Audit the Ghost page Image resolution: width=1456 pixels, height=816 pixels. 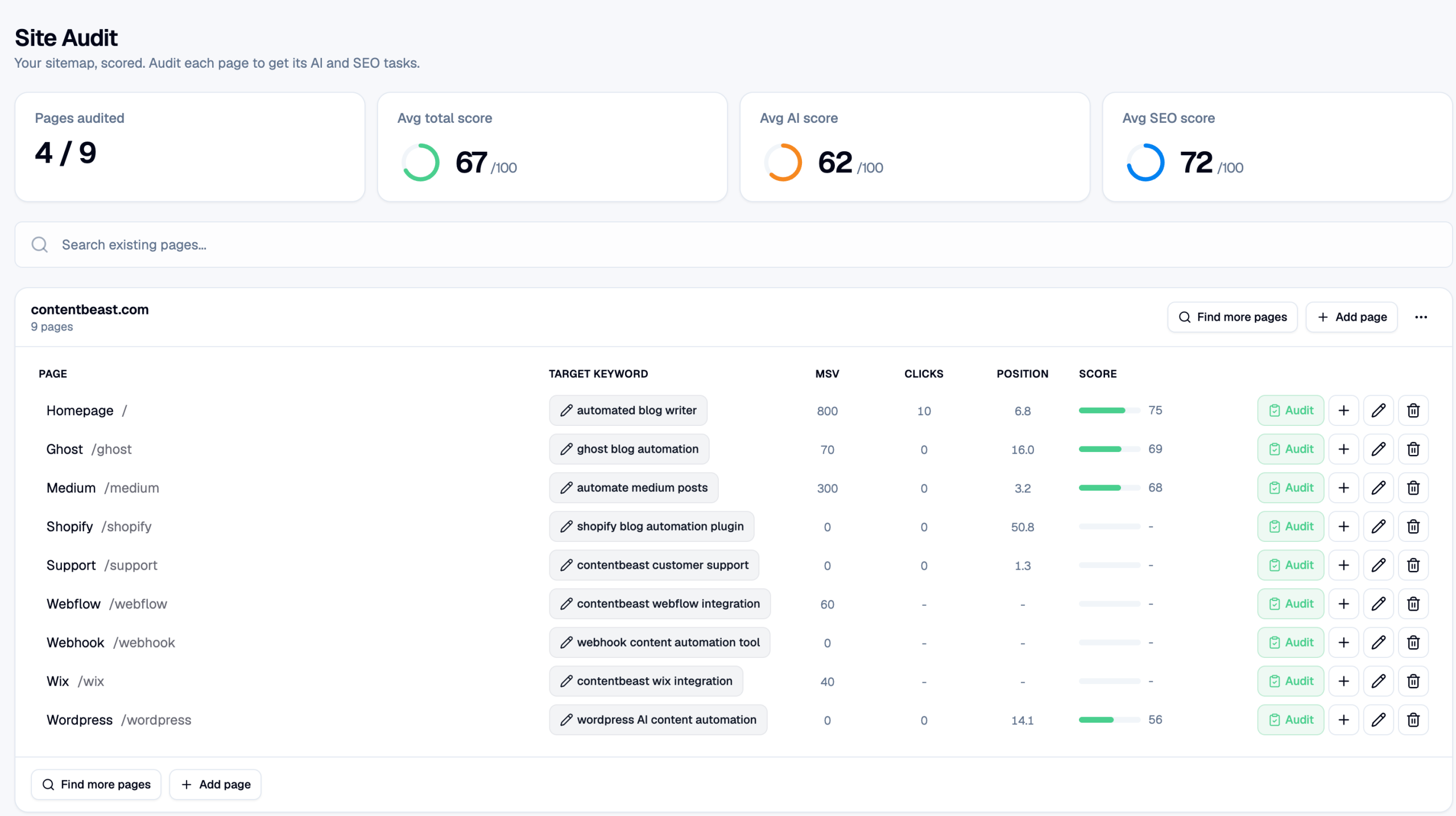click(1290, 449)
